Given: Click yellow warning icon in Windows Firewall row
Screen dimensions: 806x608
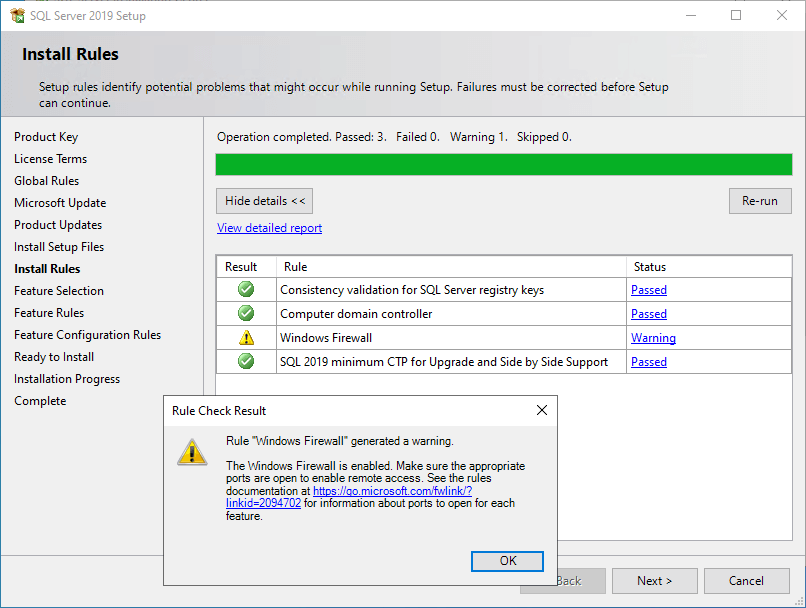Looking at the screenshot, I should [246, 338].
